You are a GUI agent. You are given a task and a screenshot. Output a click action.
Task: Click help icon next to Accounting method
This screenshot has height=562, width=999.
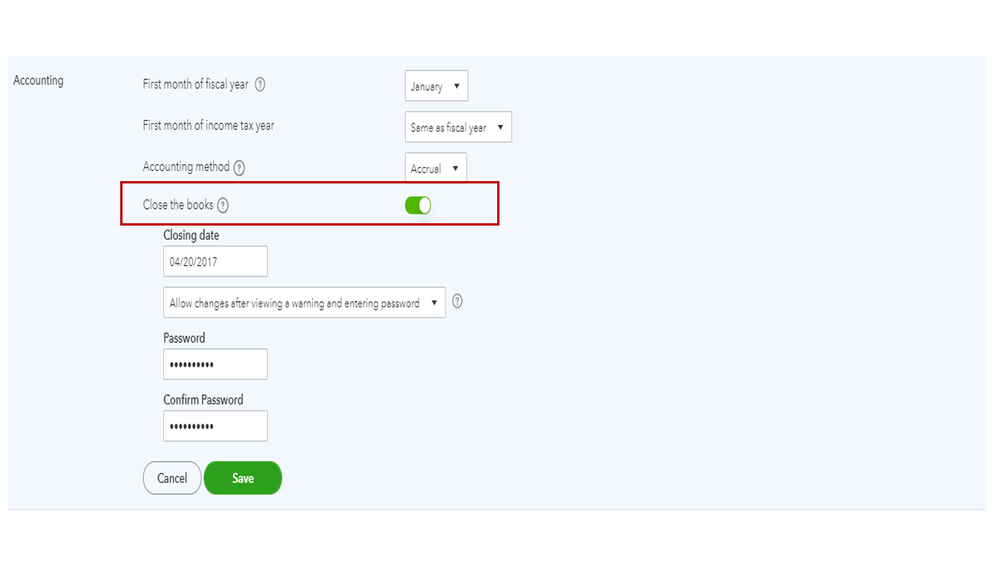pos(240,168)
